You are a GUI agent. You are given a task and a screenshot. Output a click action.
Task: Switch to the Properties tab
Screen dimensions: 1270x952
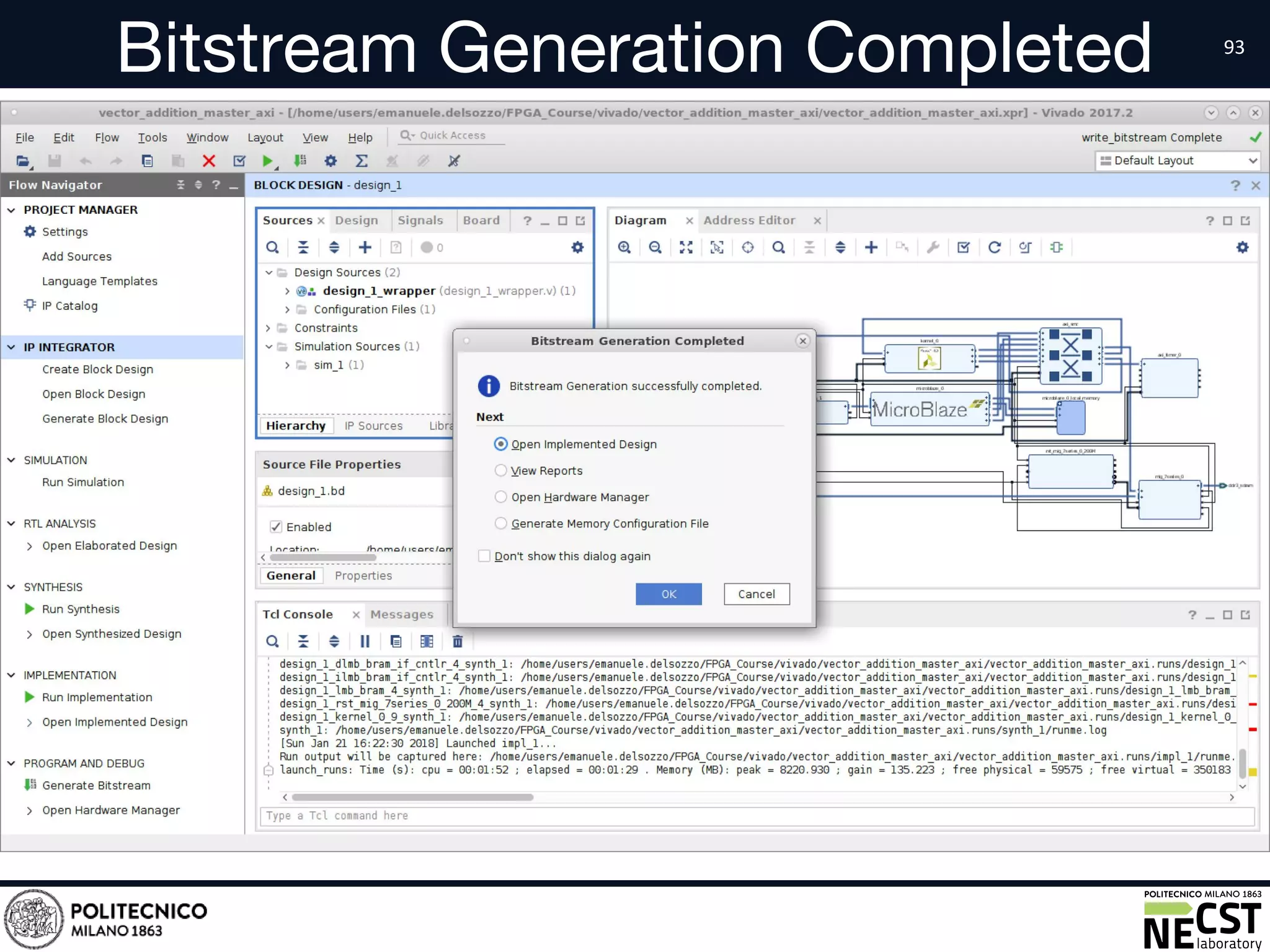click(x=363, y=576)
